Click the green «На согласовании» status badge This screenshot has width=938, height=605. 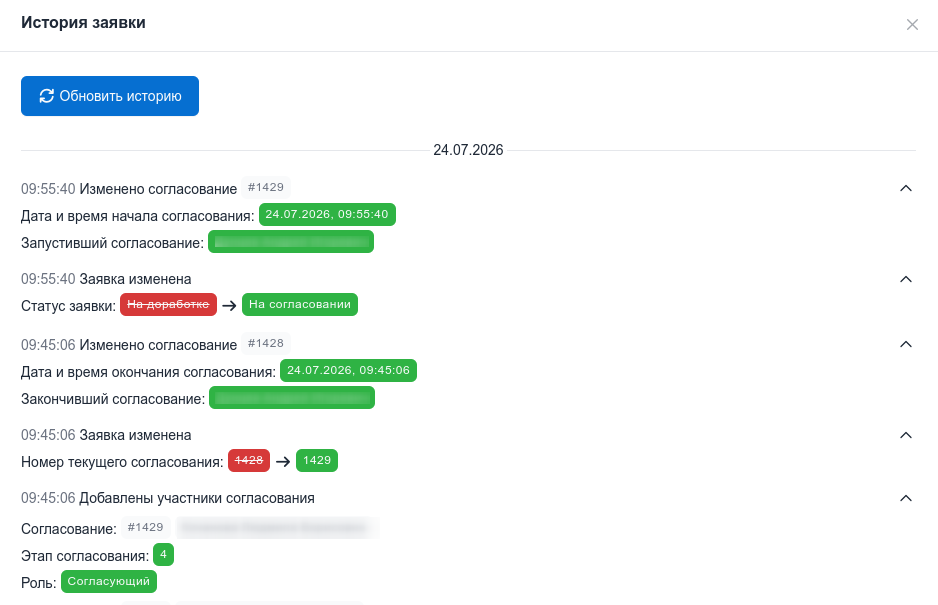tap(300, 305)
